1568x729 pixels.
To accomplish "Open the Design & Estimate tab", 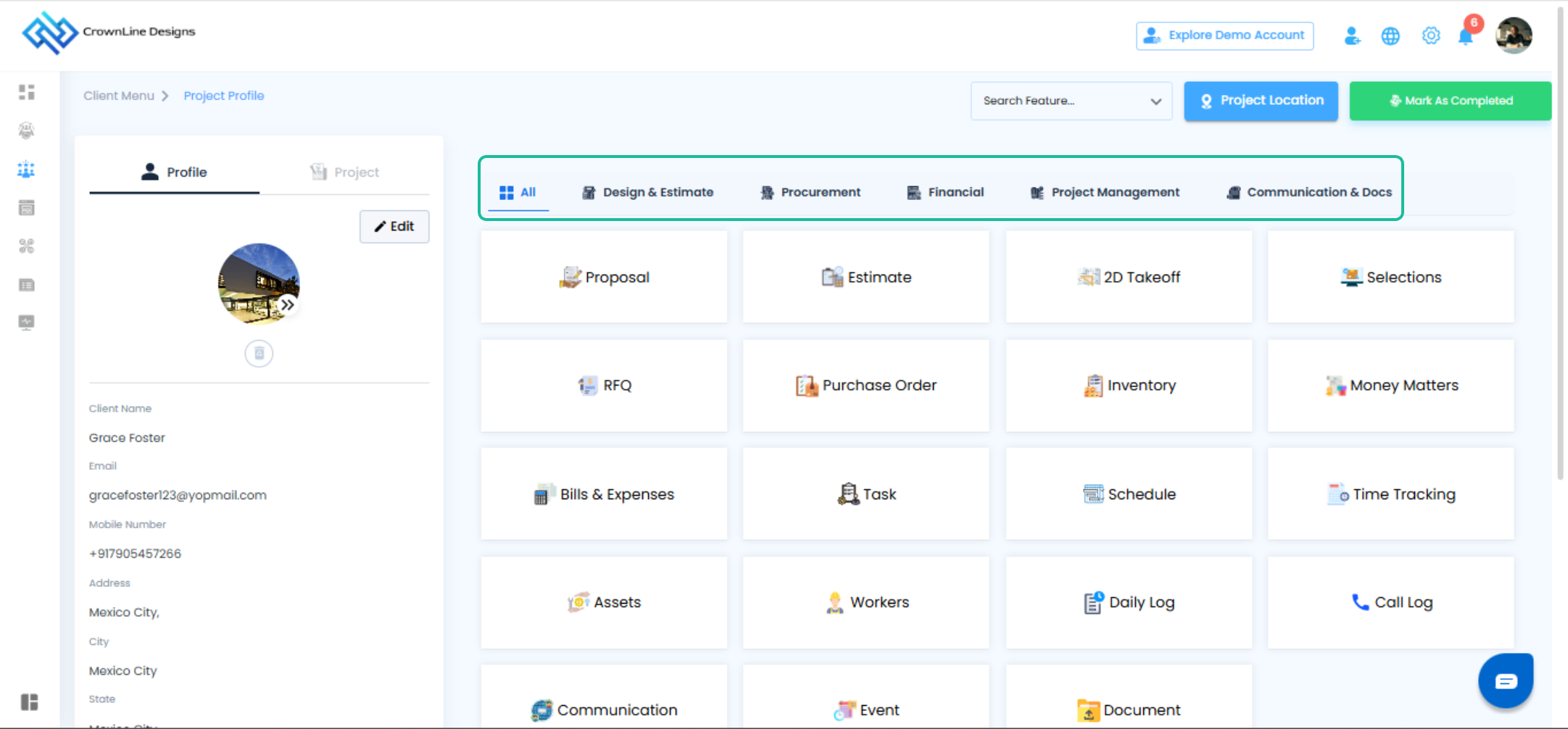I will (648, 192).
